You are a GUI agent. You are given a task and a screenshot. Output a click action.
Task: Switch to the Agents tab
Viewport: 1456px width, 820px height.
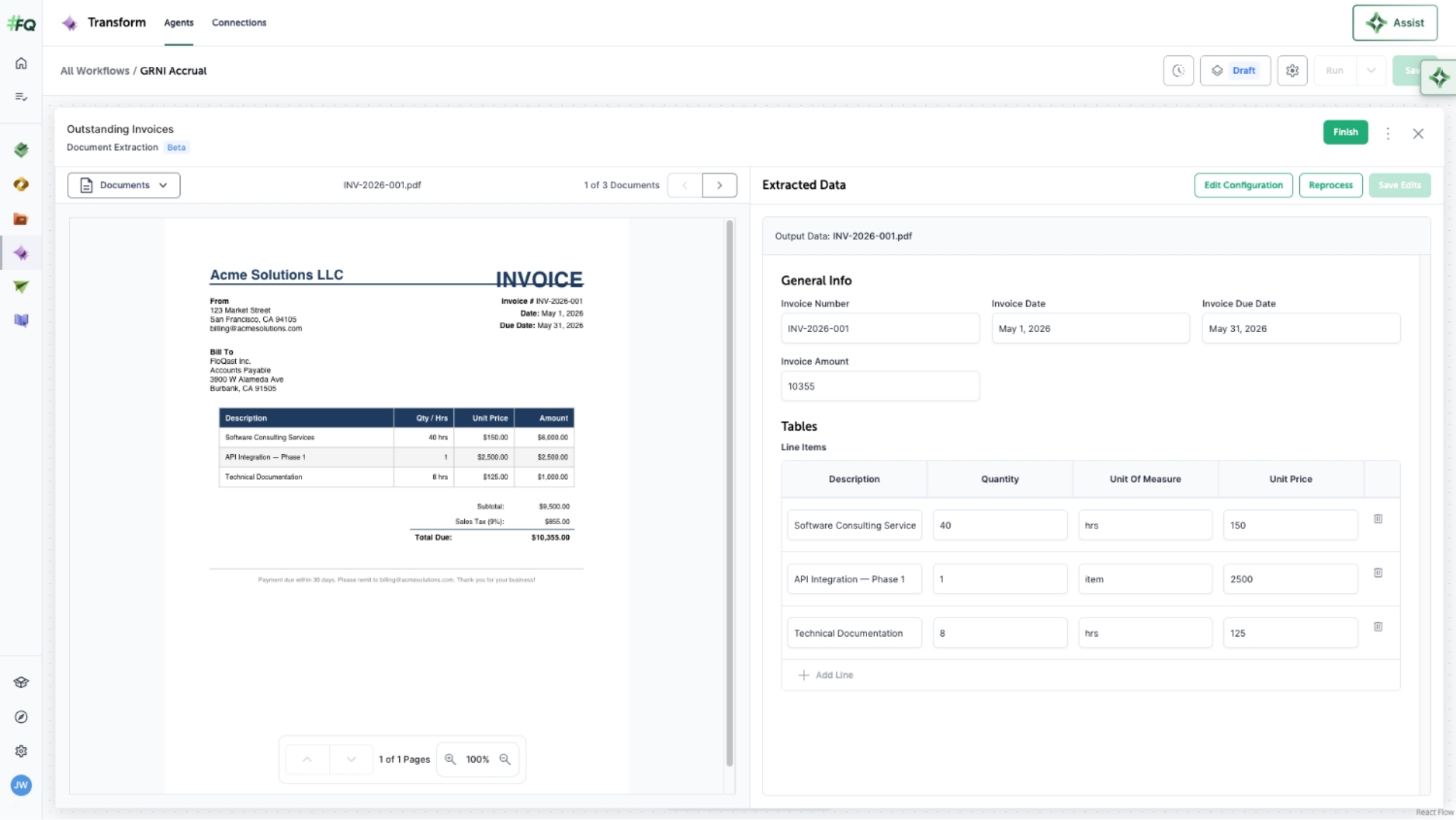point(179,22)
